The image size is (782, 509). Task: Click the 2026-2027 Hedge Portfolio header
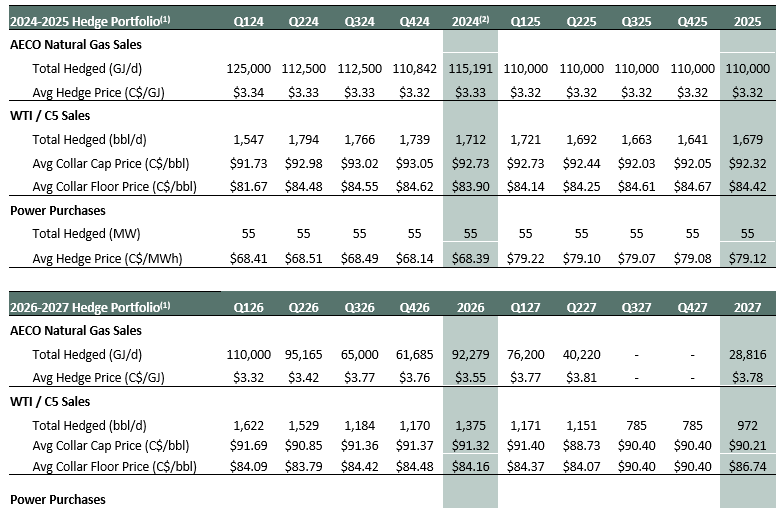pyautogui.click(x=90, y=308)
